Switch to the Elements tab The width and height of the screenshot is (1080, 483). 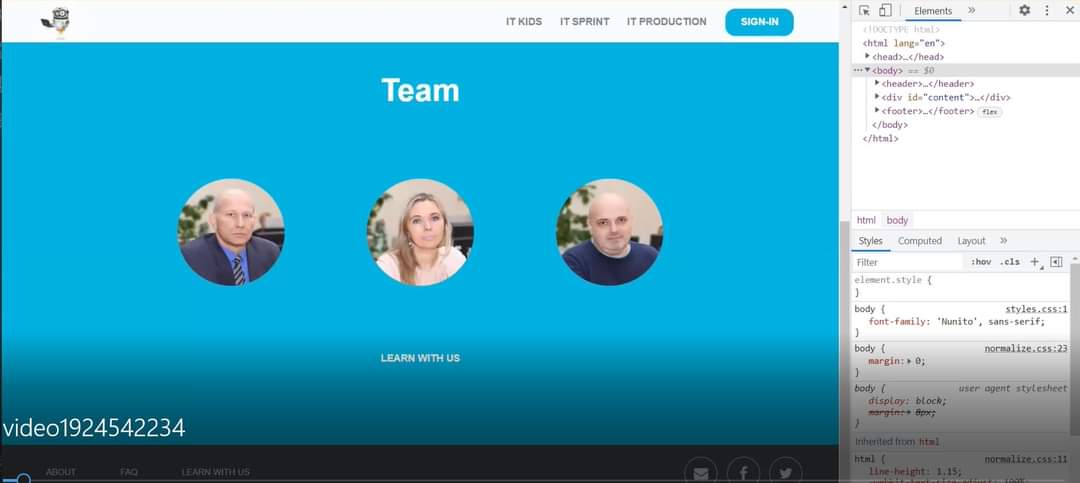pyautogui.click(x=933, y=10)
